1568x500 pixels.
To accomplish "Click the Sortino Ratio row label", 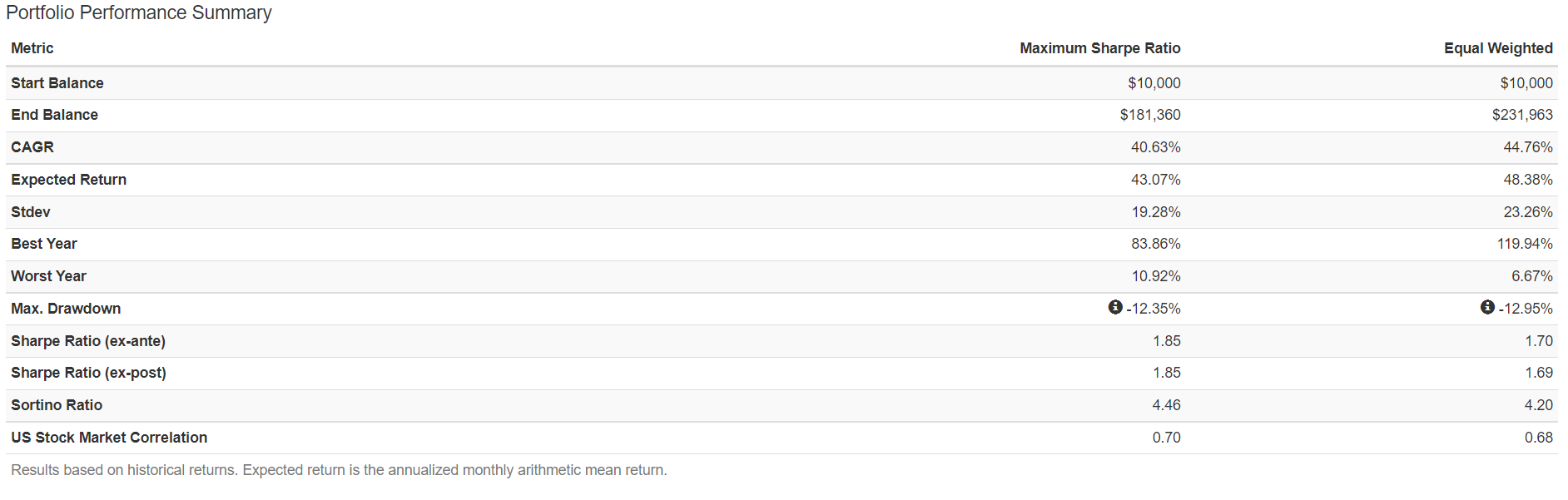I will [x=57, y=405].
